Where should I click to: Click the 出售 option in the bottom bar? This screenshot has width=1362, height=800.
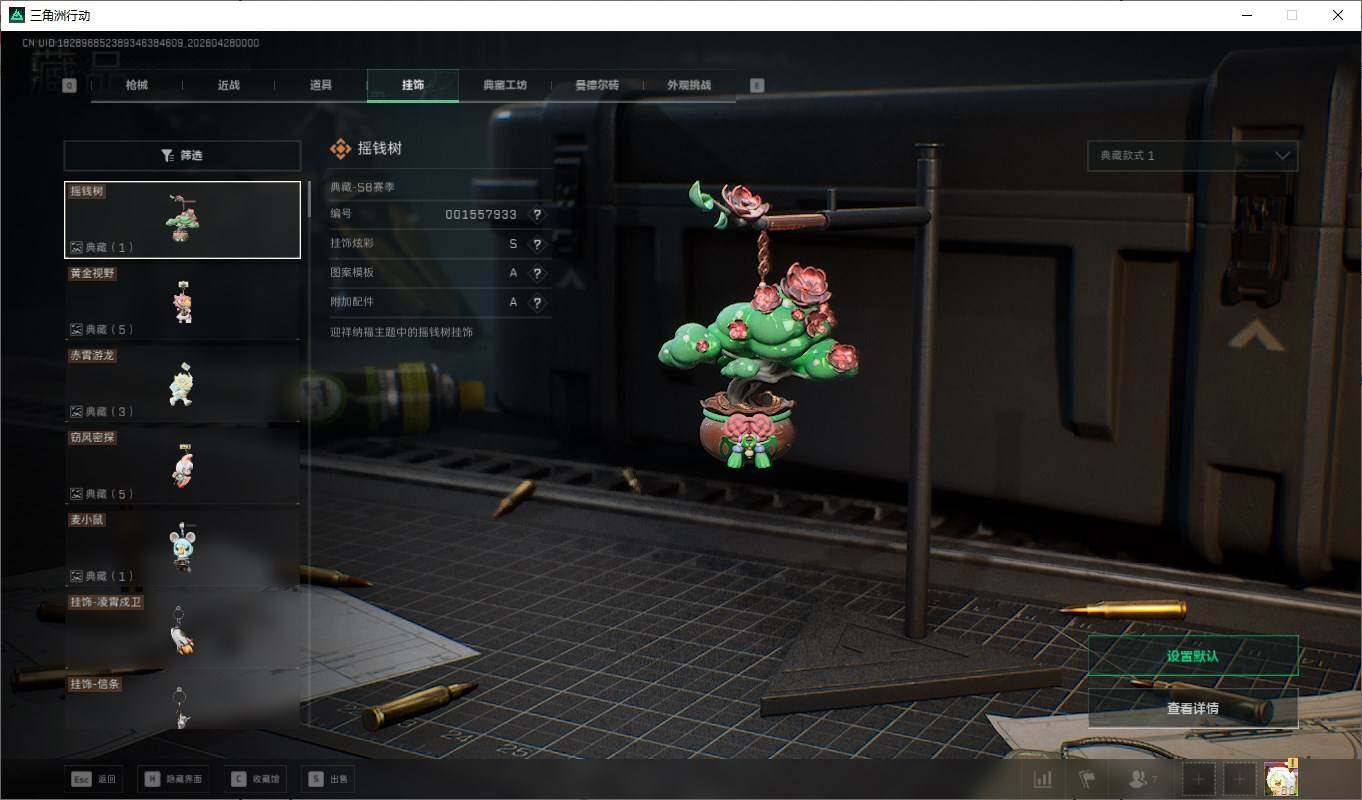point(328,778)
